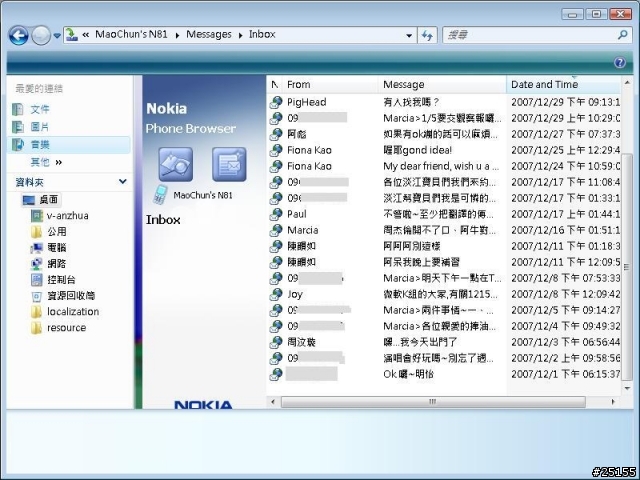Click the 網路 network icon in tree
640x480 pixels.
point(37,264)
